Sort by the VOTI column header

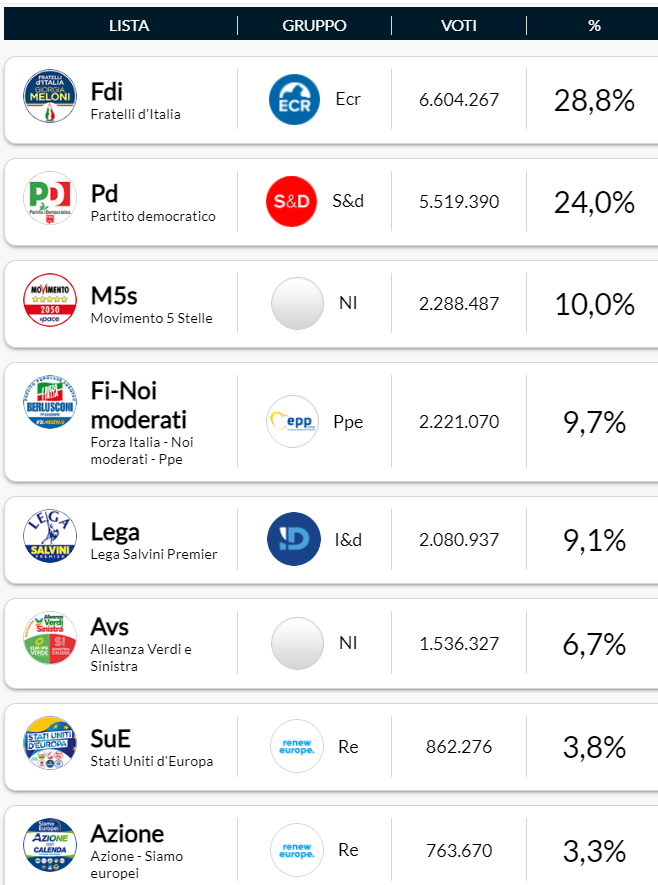[458, 25]
